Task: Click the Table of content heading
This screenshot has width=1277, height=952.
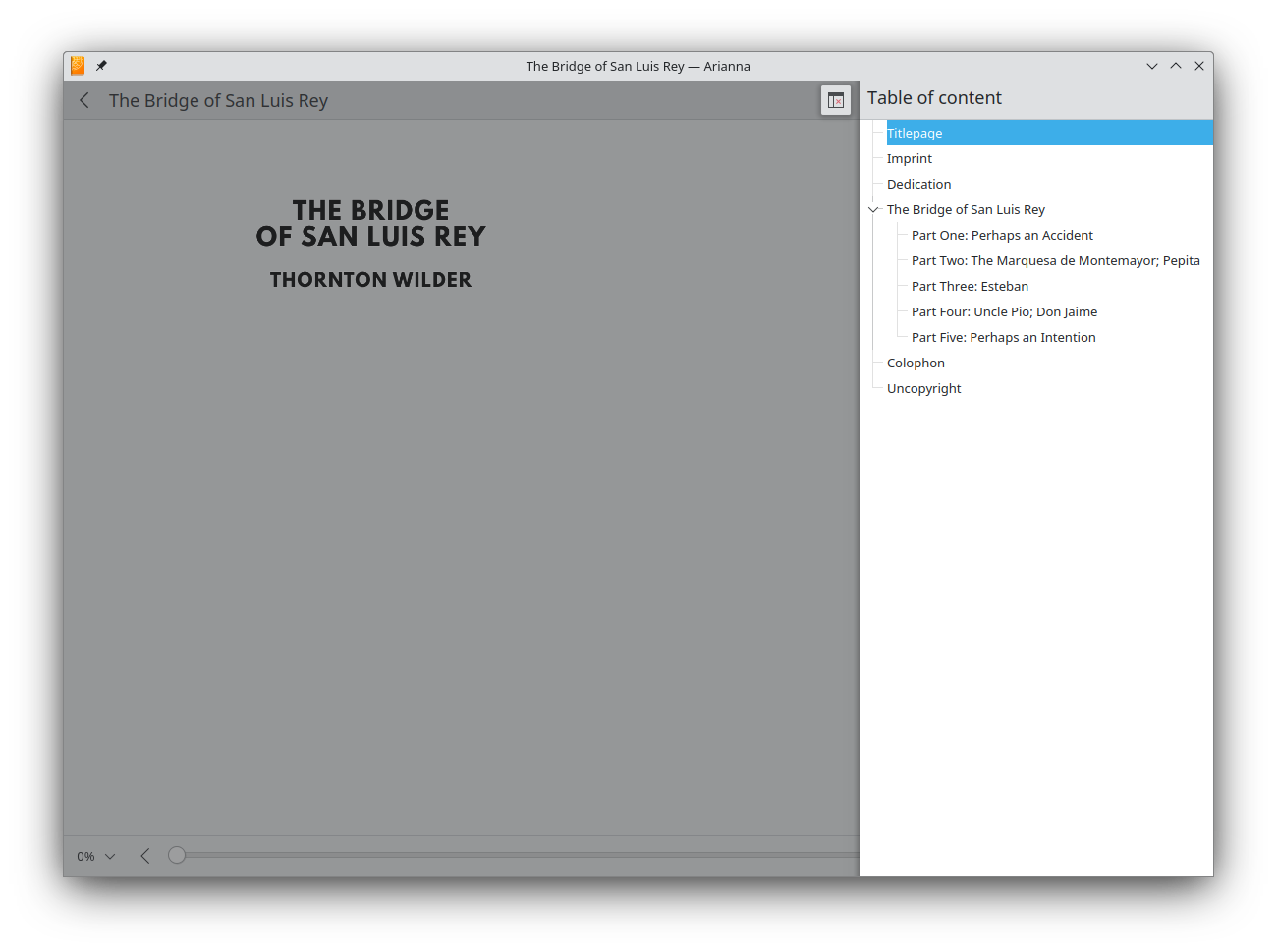Action: coord(934,97)
